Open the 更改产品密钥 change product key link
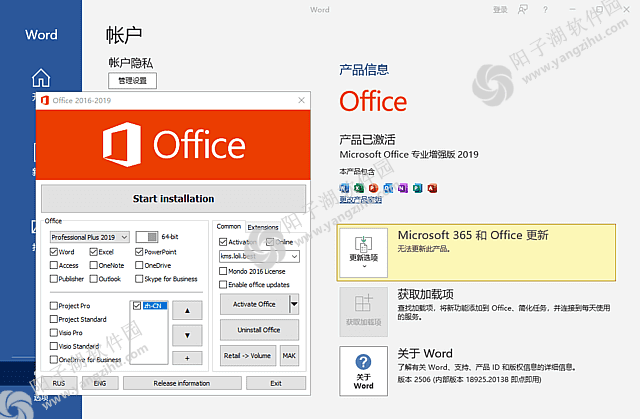 [x=361, y=200]
